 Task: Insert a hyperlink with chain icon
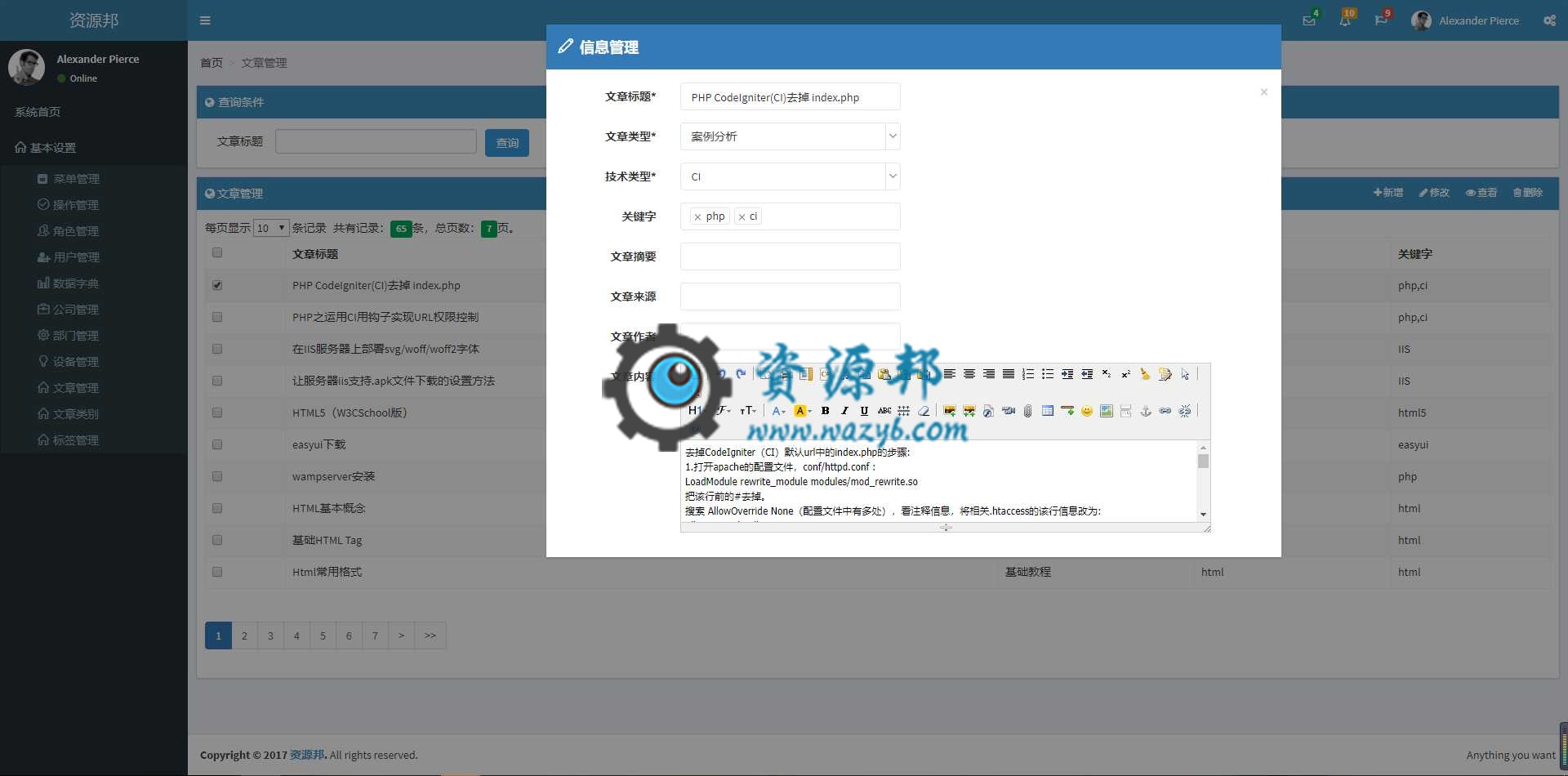pyautogui.click(x=1165, y=411)
